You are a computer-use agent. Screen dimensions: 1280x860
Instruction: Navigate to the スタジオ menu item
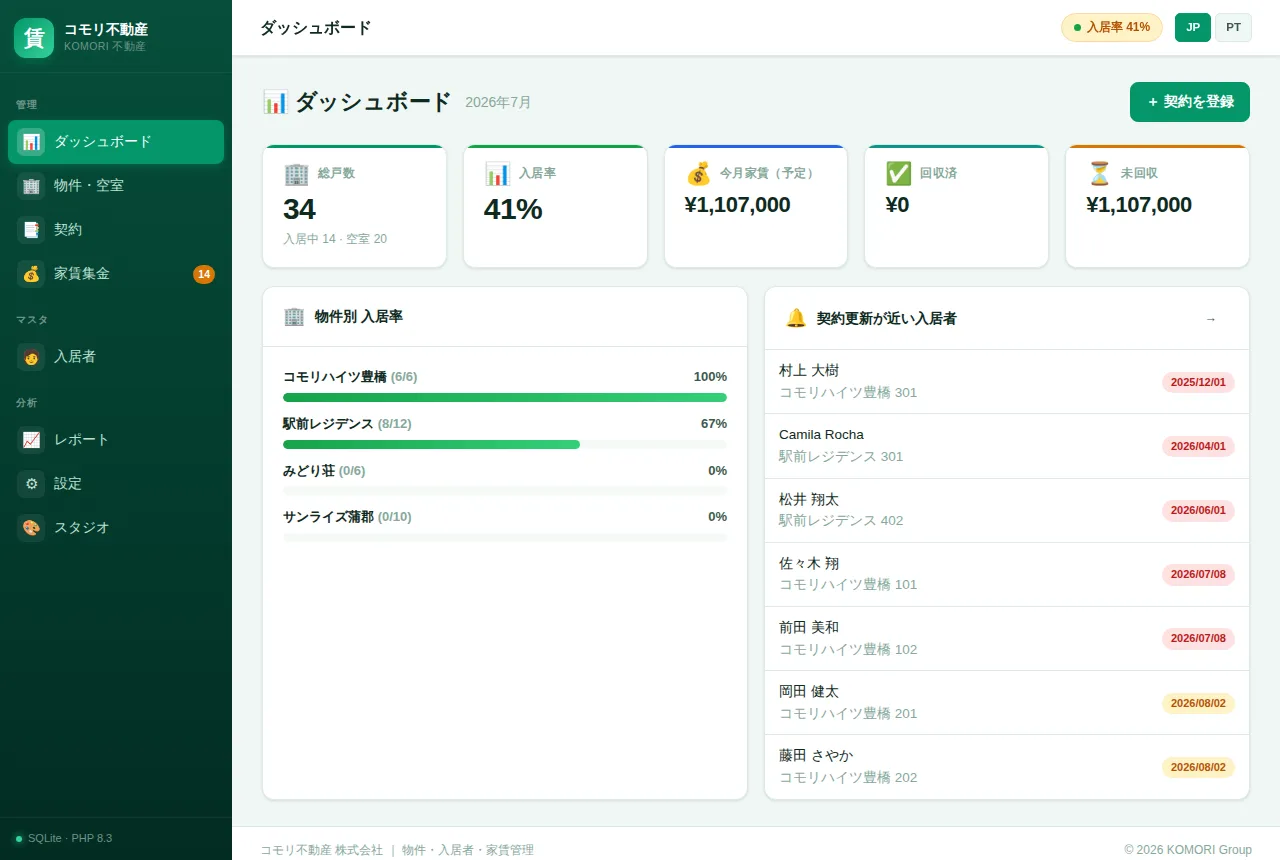point(116,528)
